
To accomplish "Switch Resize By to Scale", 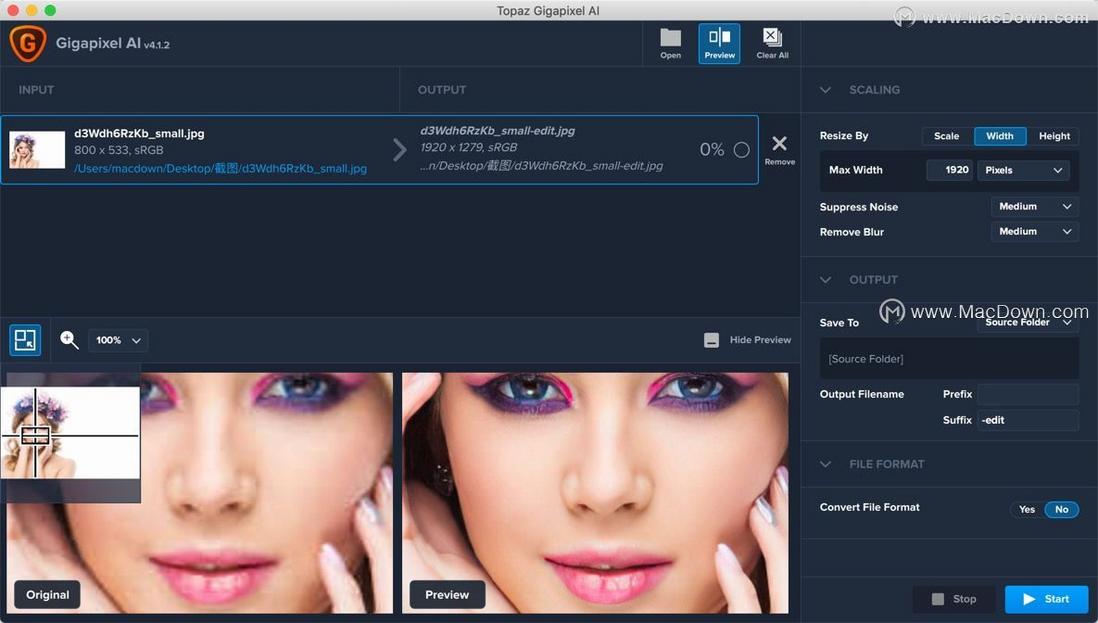I will [x=946, y=136].
